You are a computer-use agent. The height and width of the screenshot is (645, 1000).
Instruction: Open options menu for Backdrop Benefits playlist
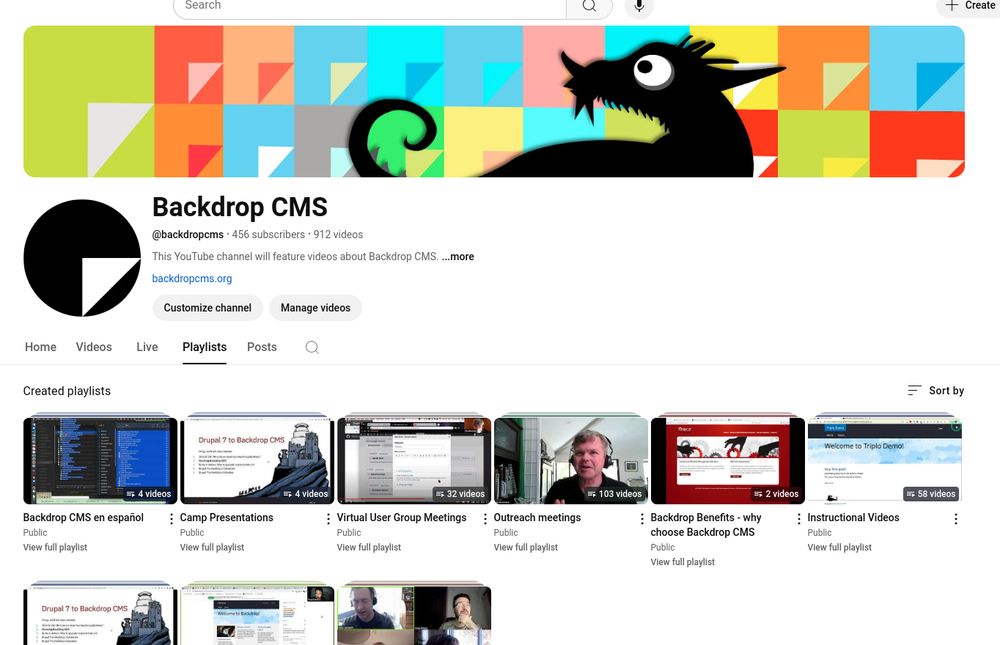798,519
